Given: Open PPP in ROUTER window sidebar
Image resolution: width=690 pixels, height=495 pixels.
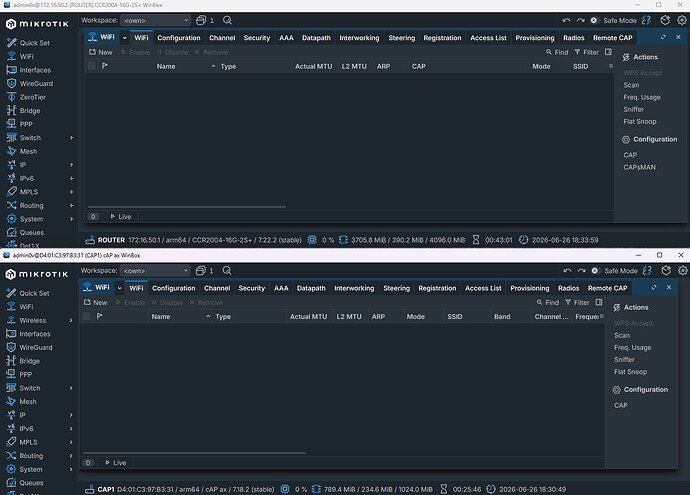Looking at the screenshot, I should click(x=19, y=124).
